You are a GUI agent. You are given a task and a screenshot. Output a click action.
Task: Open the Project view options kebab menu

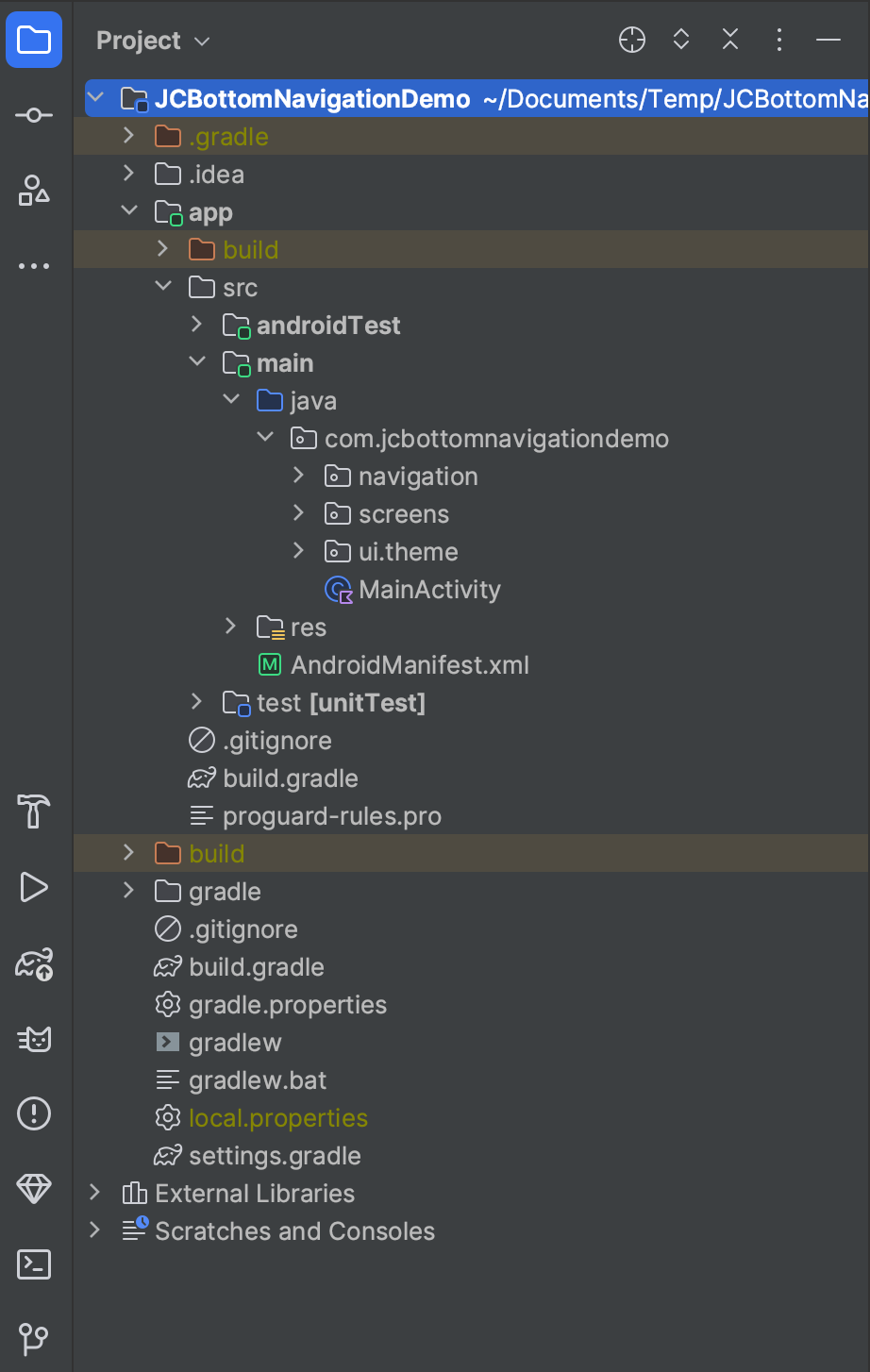pyautogui.click(x=778, y=40)
